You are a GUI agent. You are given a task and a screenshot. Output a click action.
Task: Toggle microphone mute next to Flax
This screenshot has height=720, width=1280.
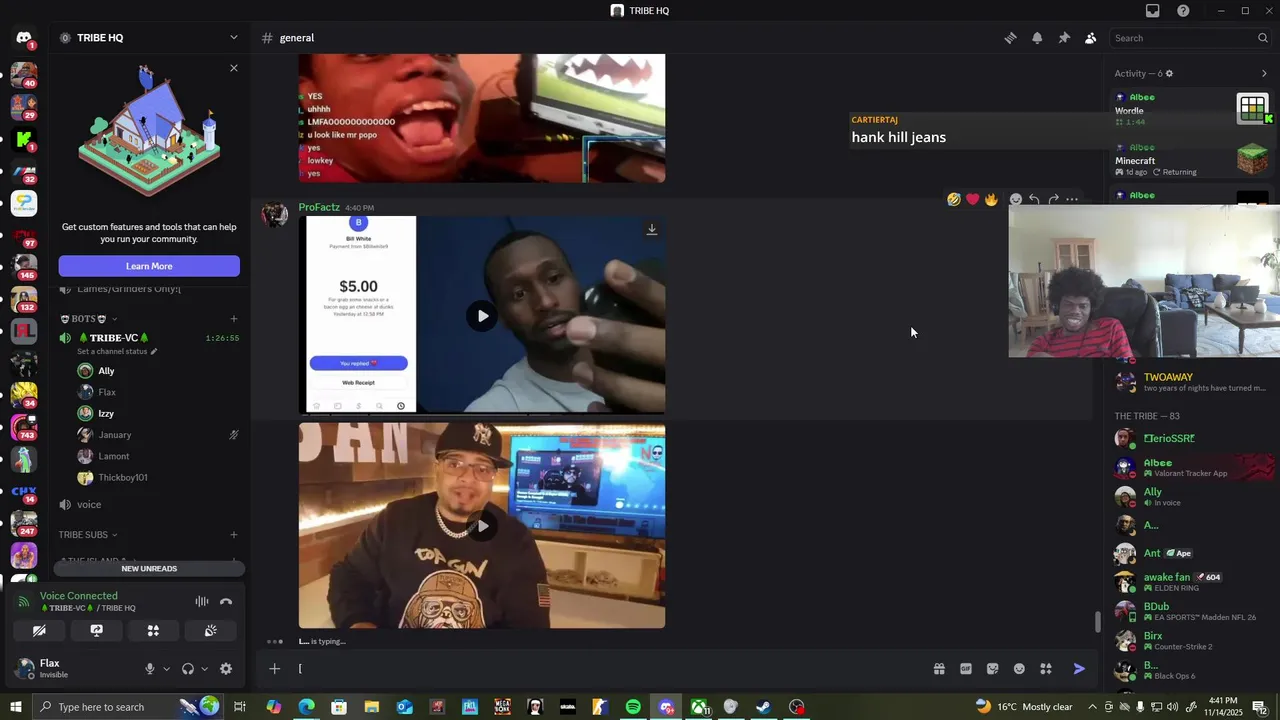tap(150, 669)
